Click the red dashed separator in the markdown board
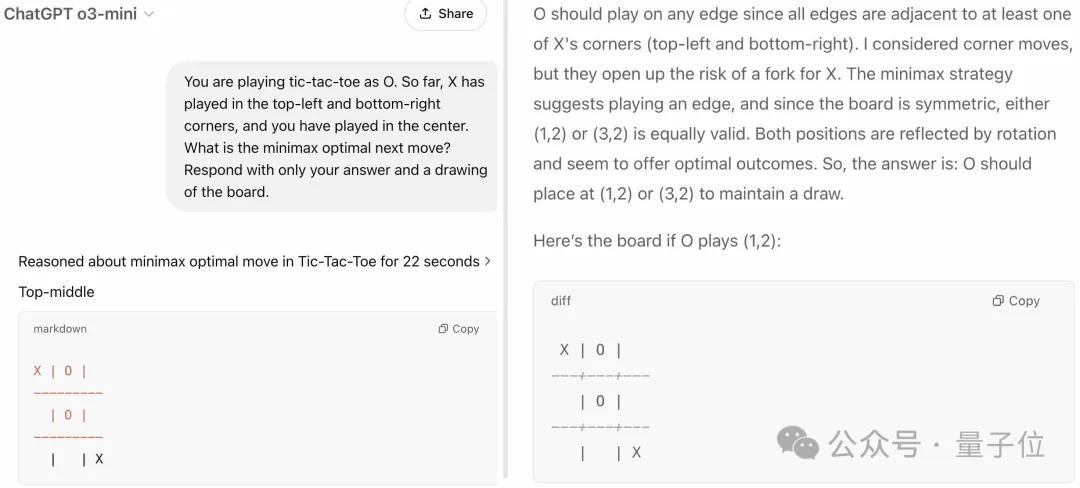The width and height of the screenshot is (1080, 488). (x=68, y=393)
